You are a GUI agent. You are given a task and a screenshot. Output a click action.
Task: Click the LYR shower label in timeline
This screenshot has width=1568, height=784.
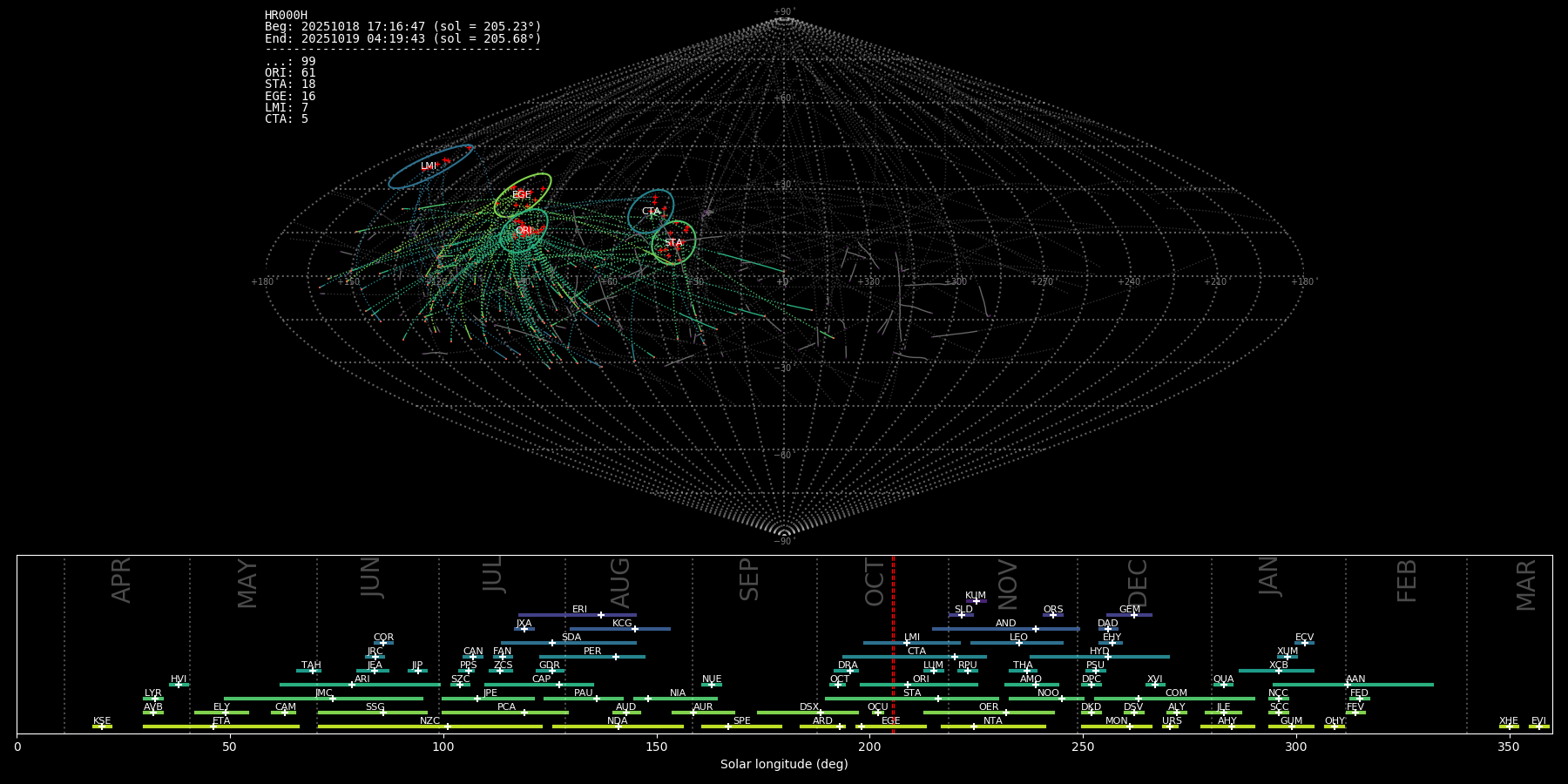(153, 693)
